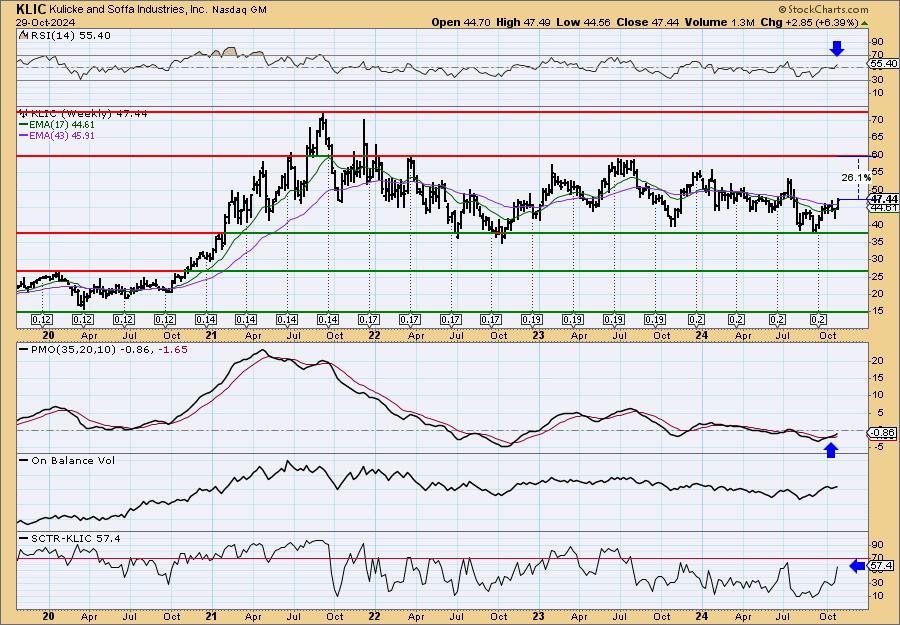Click the 90 level on RSI axis
Image resolution: width=900 pixels, height=625 pixels.
pyautogui.click(x=878, y=42)
